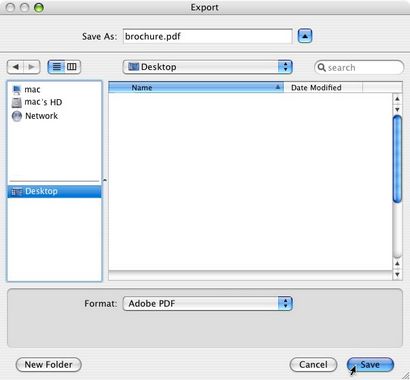
Task: Sort by Date Modified column
Action: (x=323, y=88)
